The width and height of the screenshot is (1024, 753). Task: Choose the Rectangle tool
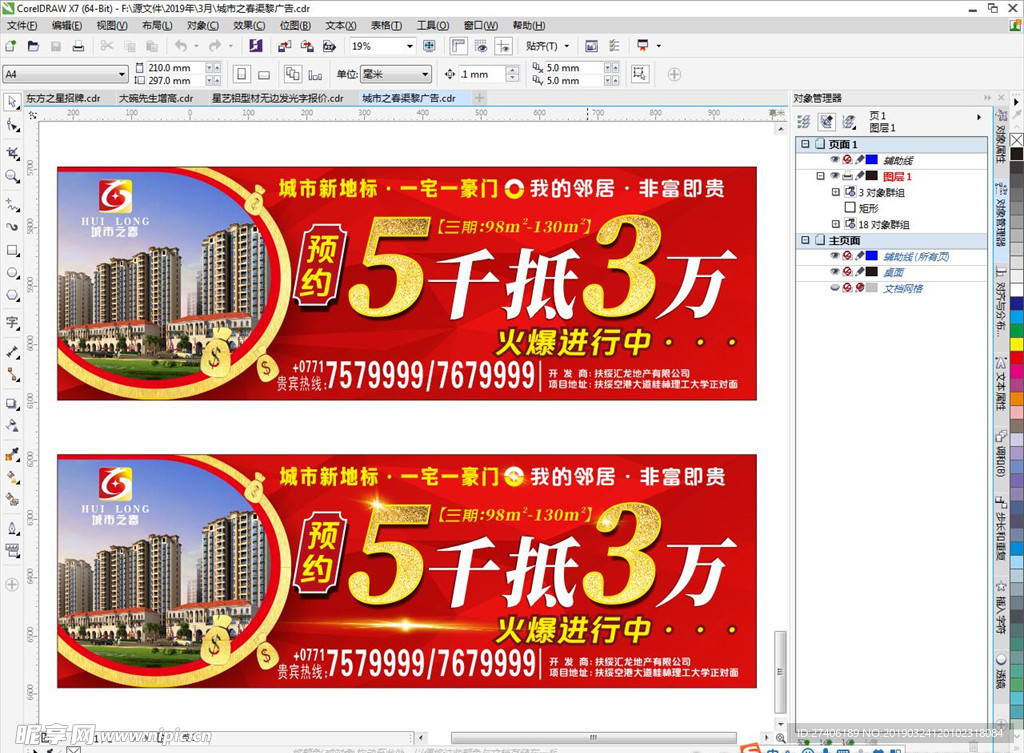[x=12, y=250]
